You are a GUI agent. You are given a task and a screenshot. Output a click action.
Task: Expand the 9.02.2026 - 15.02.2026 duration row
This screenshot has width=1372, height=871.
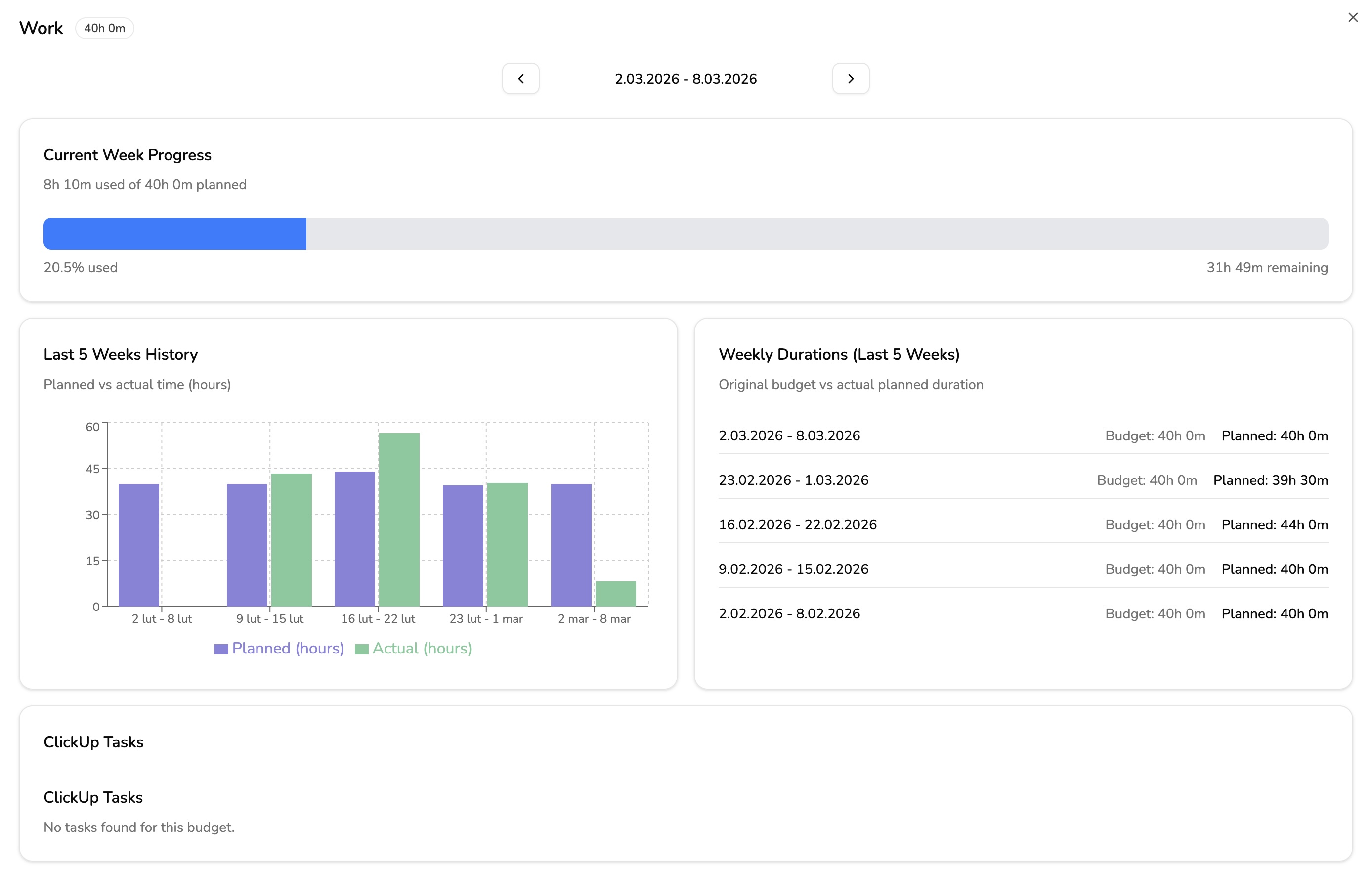click(794, 568)
